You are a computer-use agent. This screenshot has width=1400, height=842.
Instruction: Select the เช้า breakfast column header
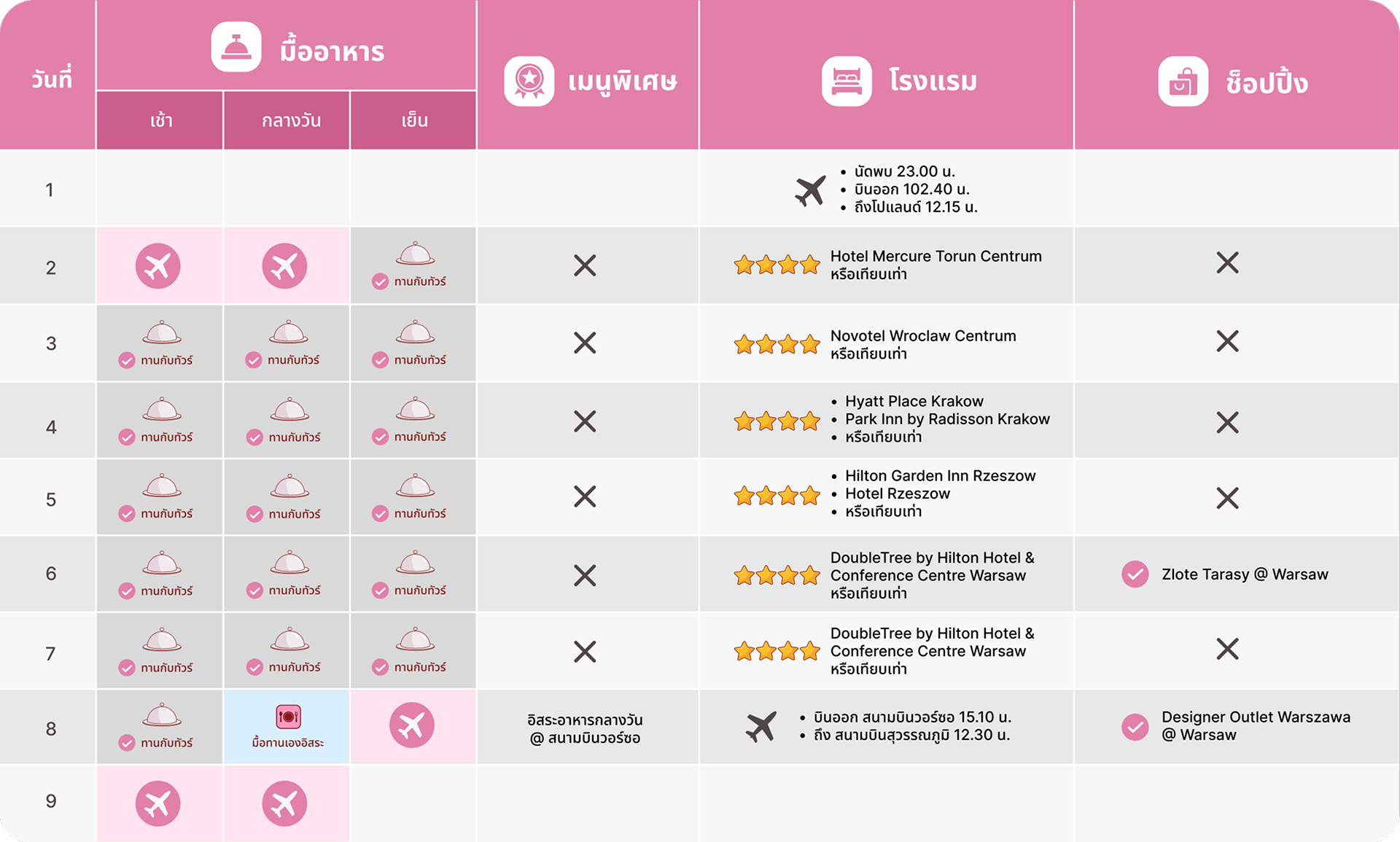click(161, 120)
